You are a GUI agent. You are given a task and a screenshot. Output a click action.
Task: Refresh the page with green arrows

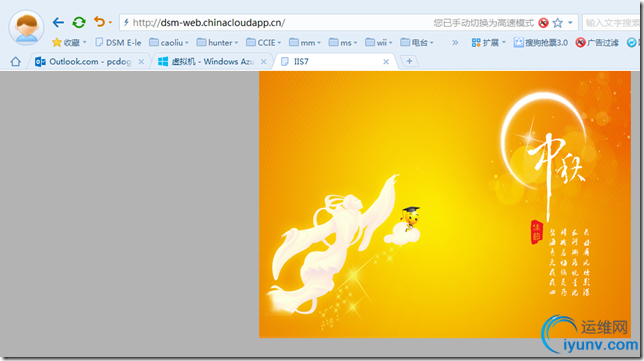click(x=79, y=22)
